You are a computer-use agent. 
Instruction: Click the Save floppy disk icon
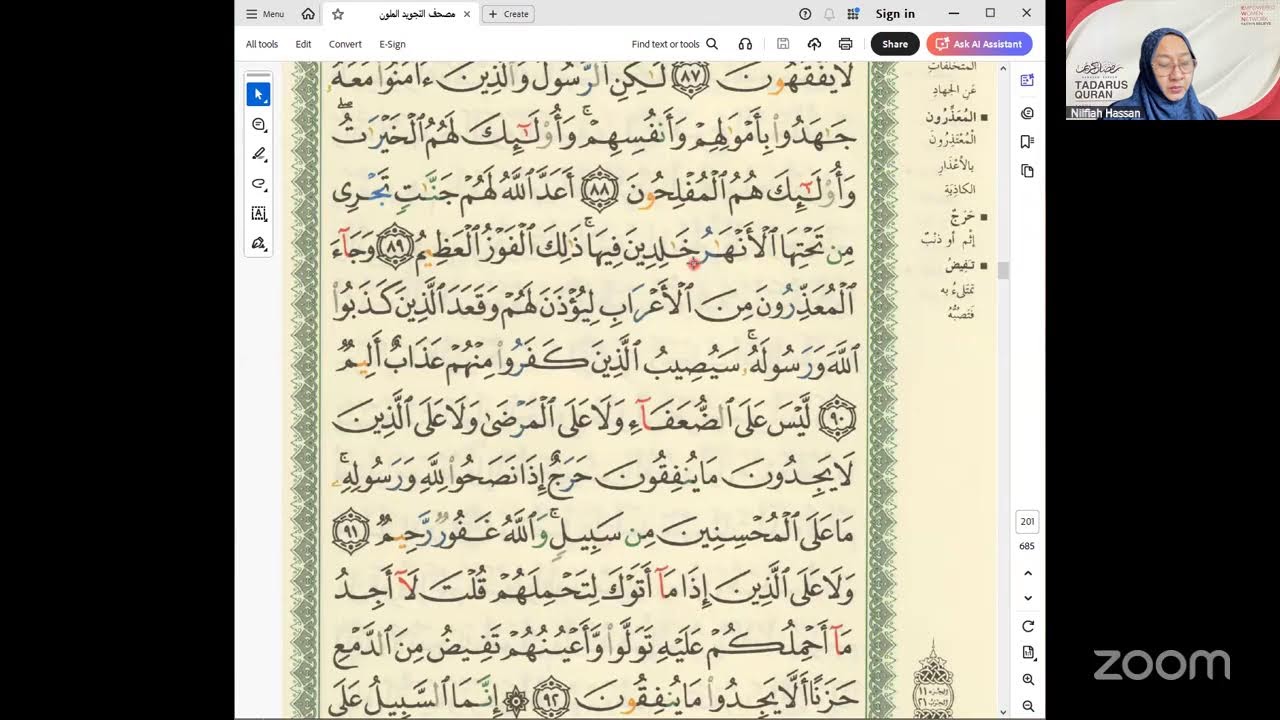[783, 44]
